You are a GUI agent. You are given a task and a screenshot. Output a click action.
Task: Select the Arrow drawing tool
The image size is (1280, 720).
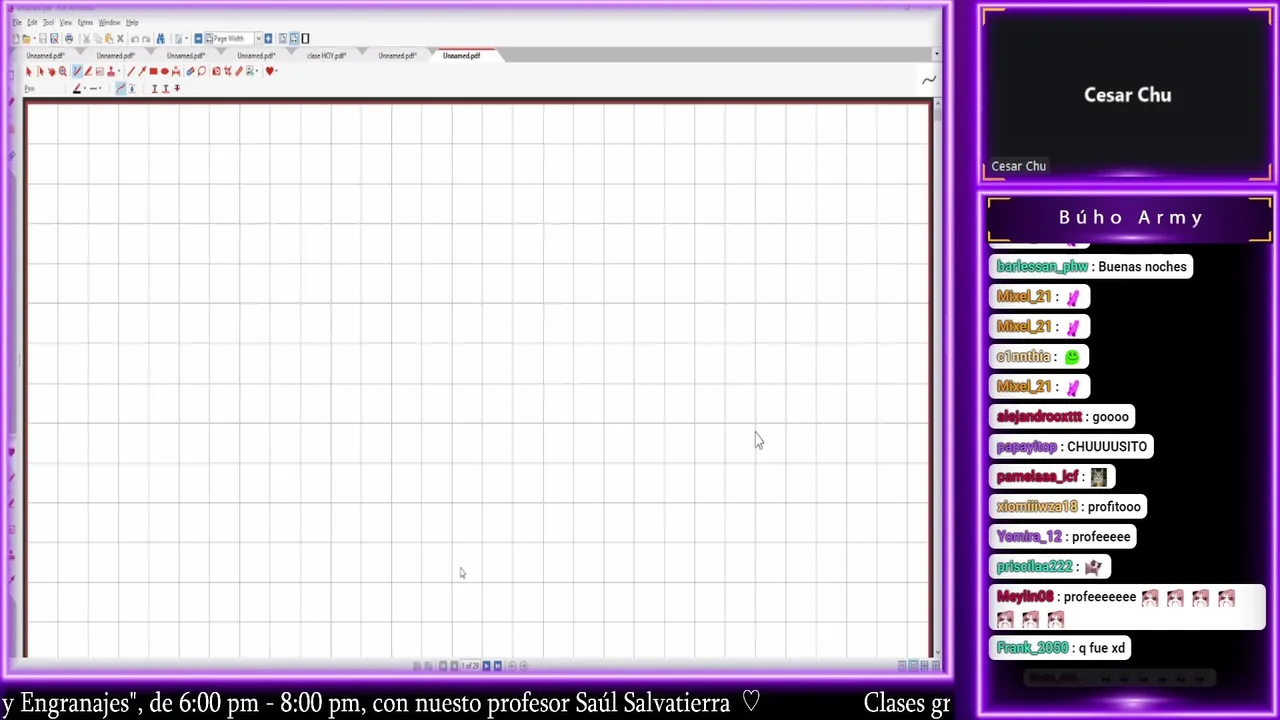pyautogui.click(x=142, y=71)
